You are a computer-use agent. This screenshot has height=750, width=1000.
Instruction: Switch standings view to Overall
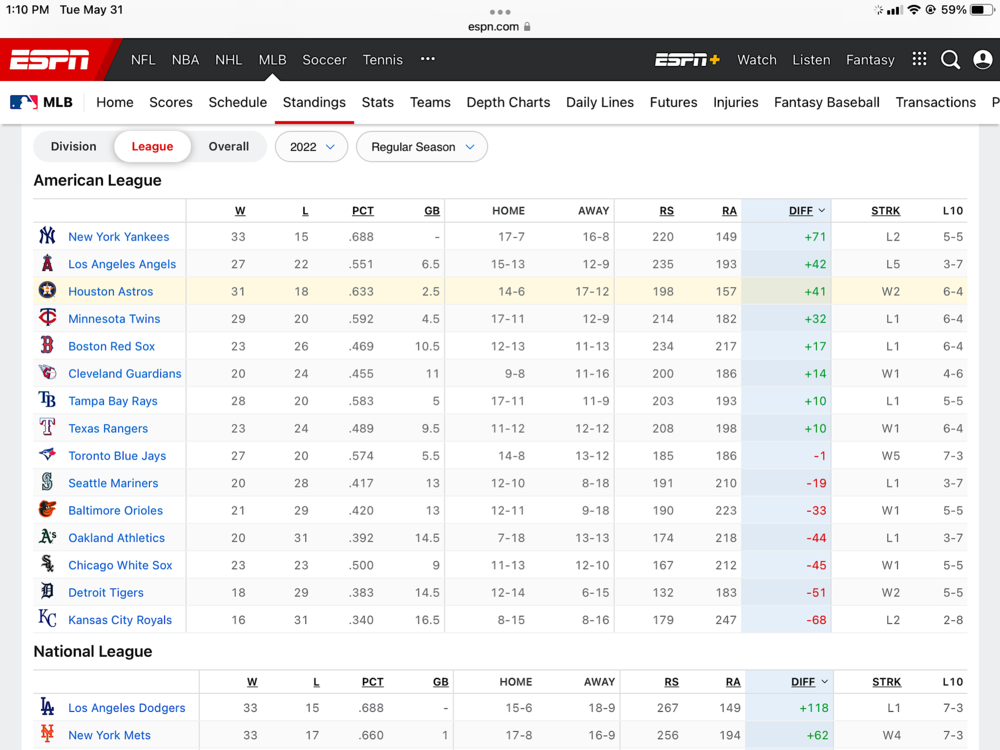pos(228,147)
